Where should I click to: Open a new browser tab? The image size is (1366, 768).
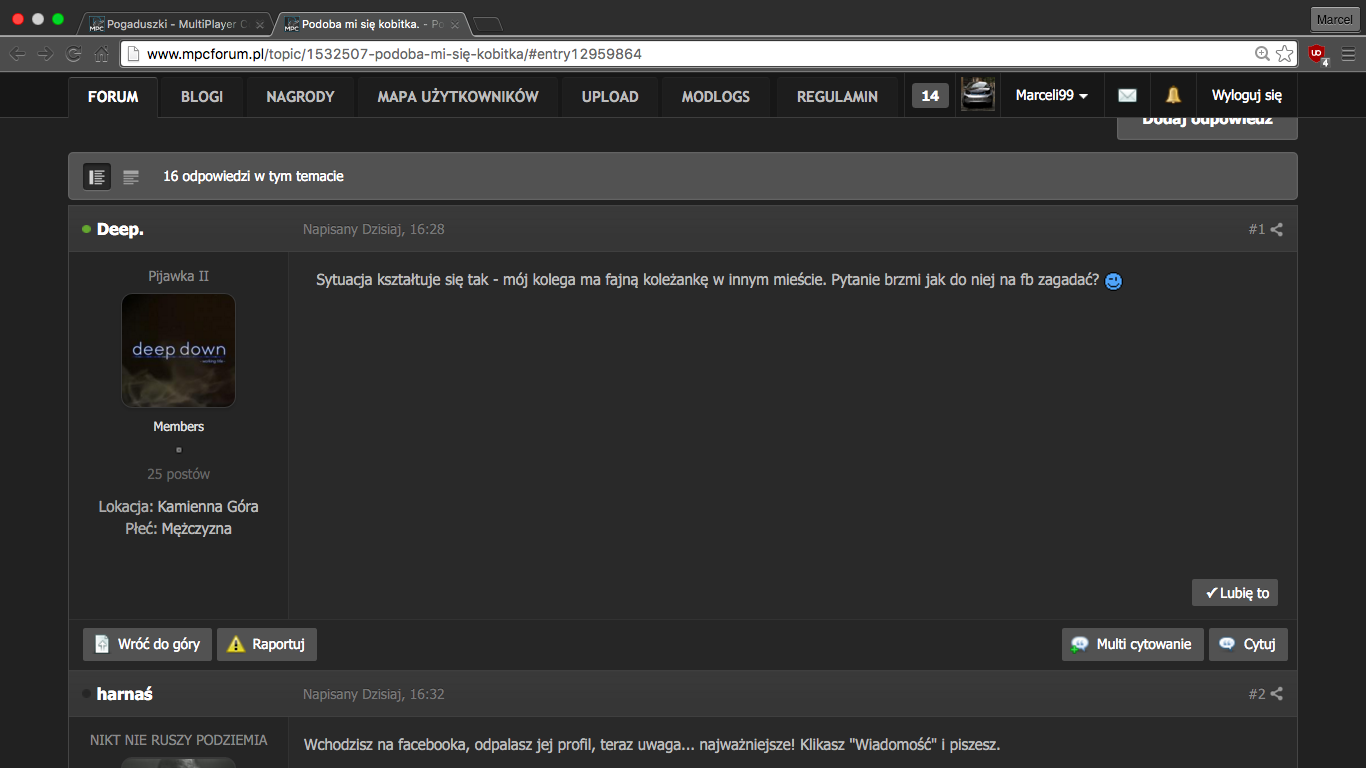point(487,23)
